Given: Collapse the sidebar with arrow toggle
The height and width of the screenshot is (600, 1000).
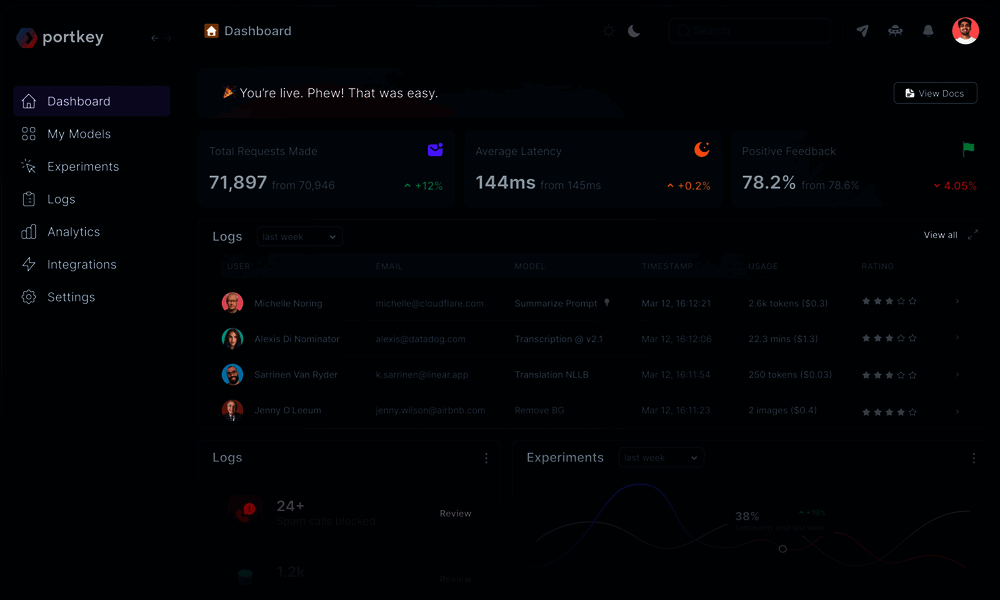Looking at the screenshot, I should pos(161,38).
